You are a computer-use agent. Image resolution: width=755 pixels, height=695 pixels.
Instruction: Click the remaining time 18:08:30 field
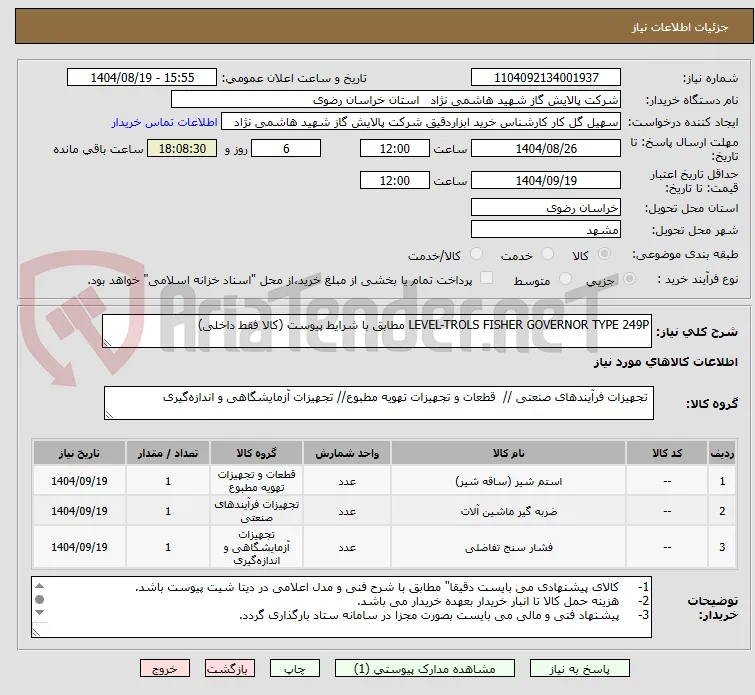click(x=182, y=148)
